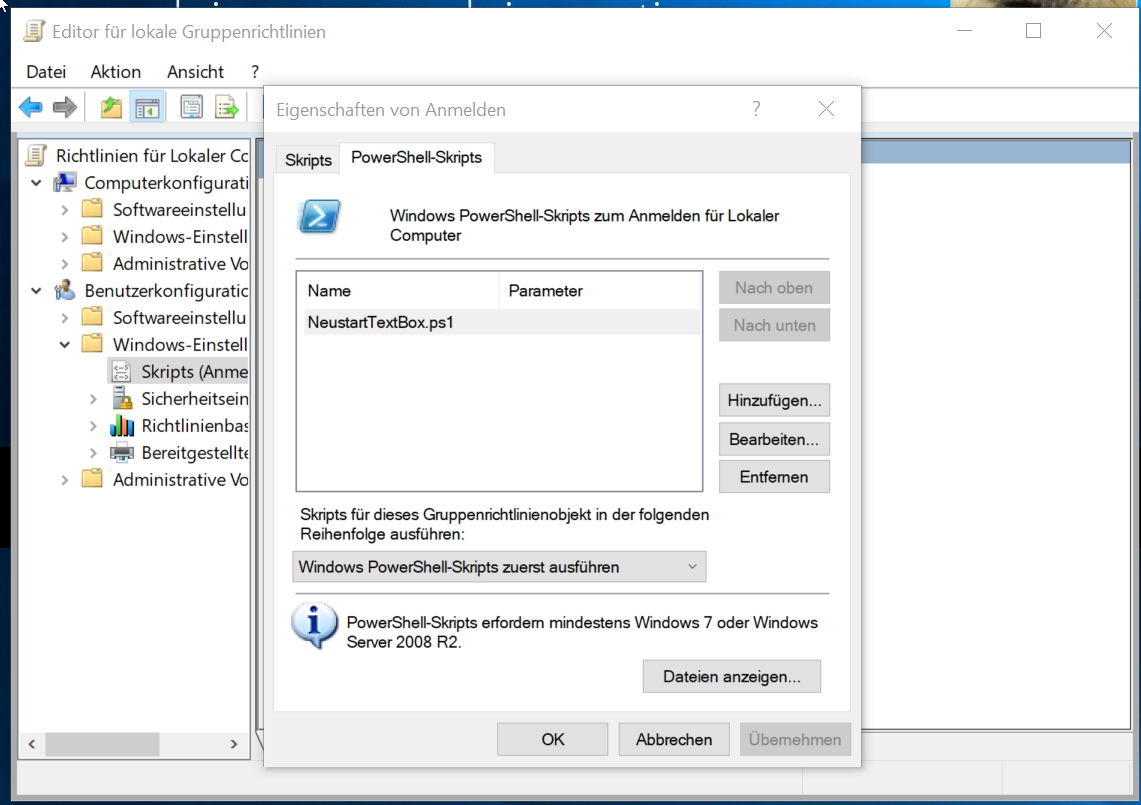Click the tree scrollbar left arrow
Image resolution: width=1141 pixels, height=805 pixels.
32,744
